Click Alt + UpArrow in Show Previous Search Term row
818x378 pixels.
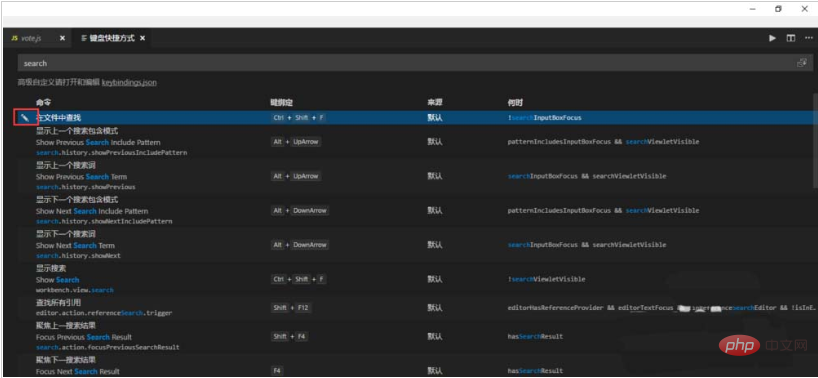tap(296, 176)
